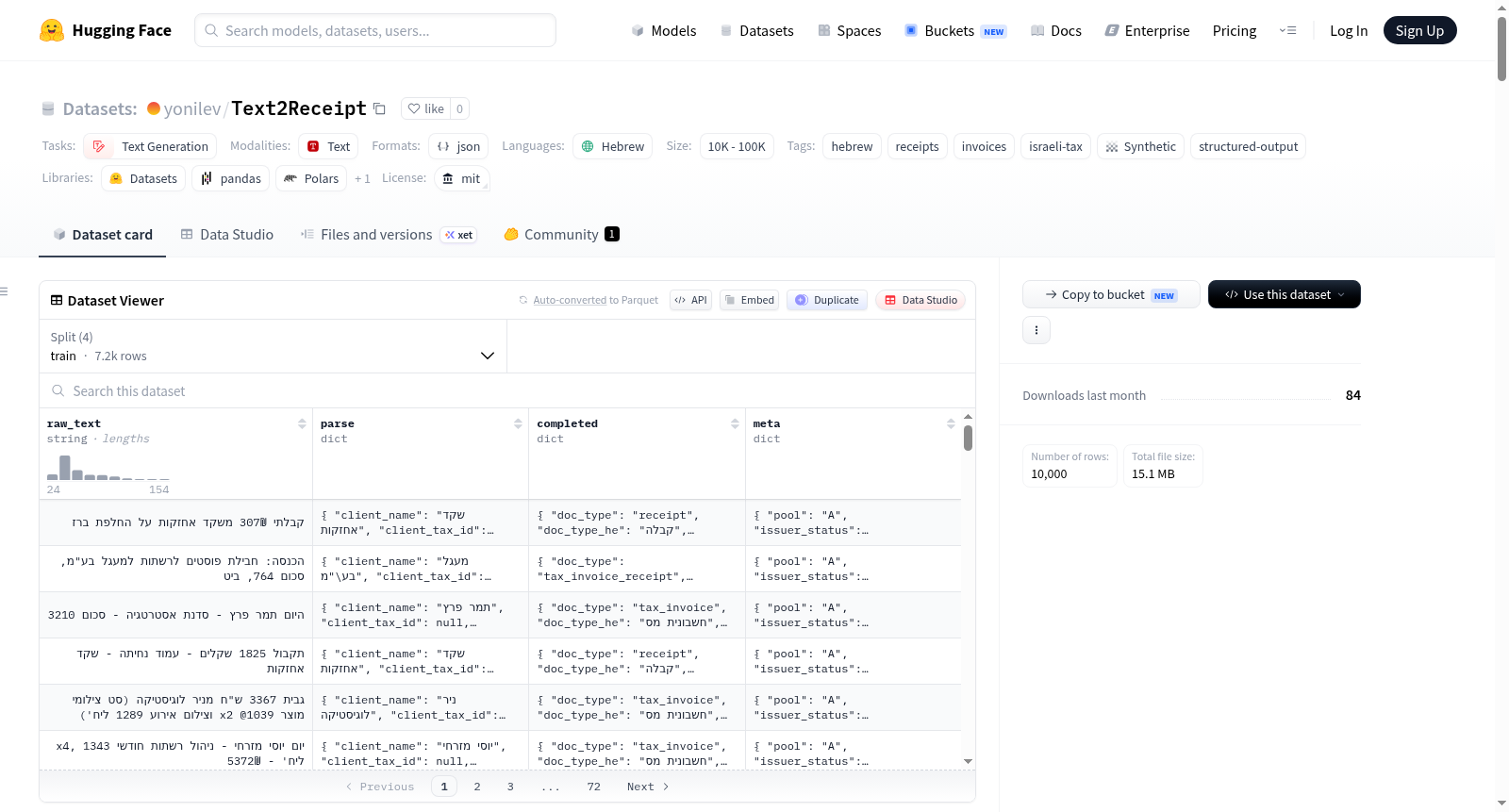Viewport: 1509px width, 812px height.
Task: Click the sort icon on raw_text column
Action: coord(302,423)
